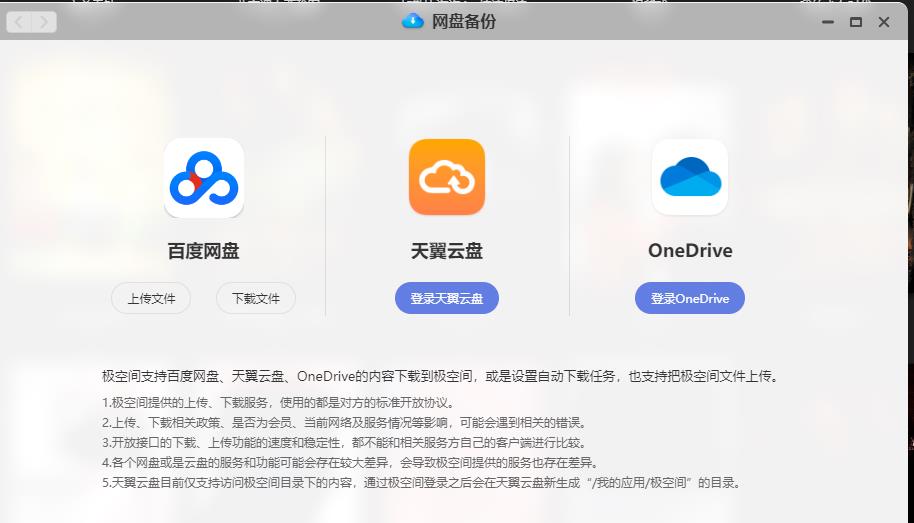
Task: Click note 3 about 速度和稳定性
Action: click(x=344, y=443)
